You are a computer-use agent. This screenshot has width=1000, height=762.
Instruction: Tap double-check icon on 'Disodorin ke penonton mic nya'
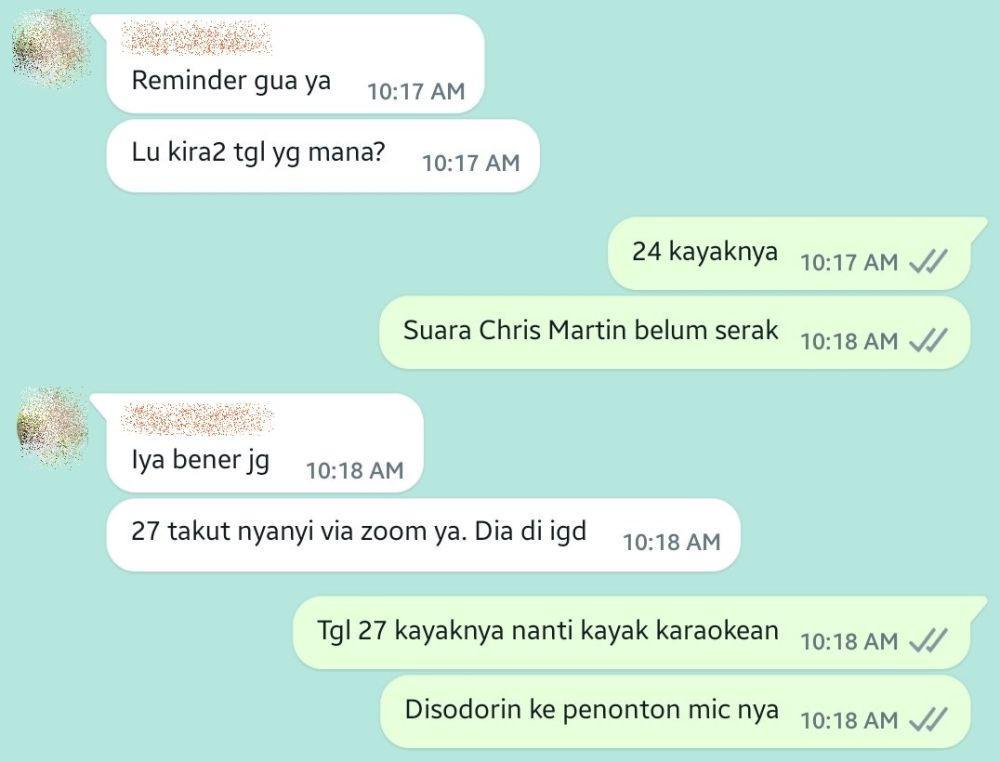tap(928, 720)
